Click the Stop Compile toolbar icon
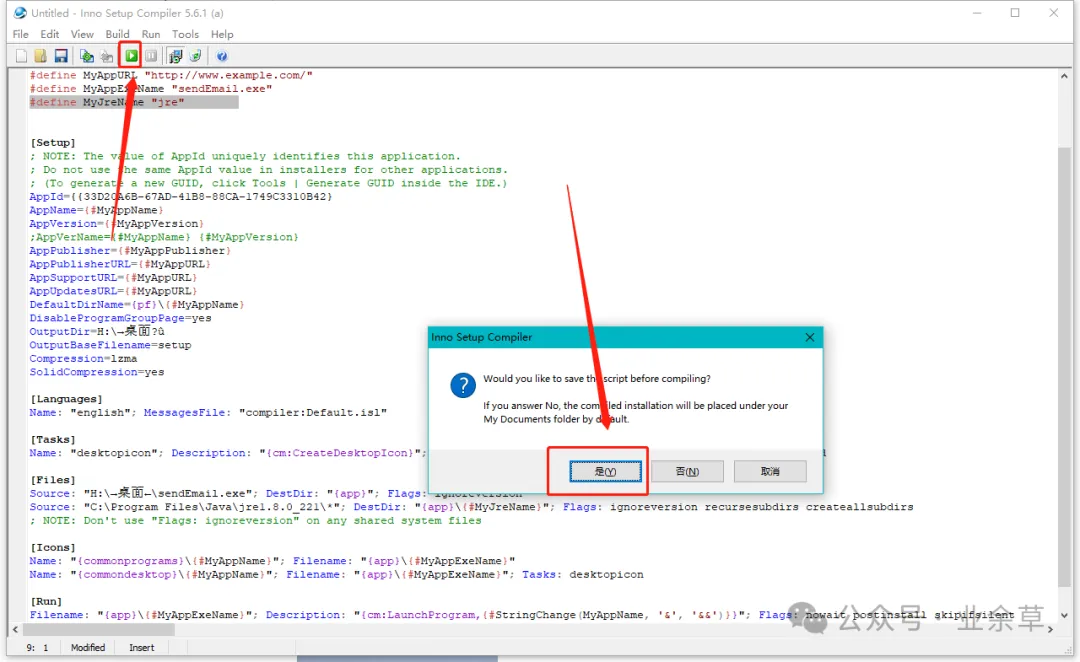 point(107,56)
